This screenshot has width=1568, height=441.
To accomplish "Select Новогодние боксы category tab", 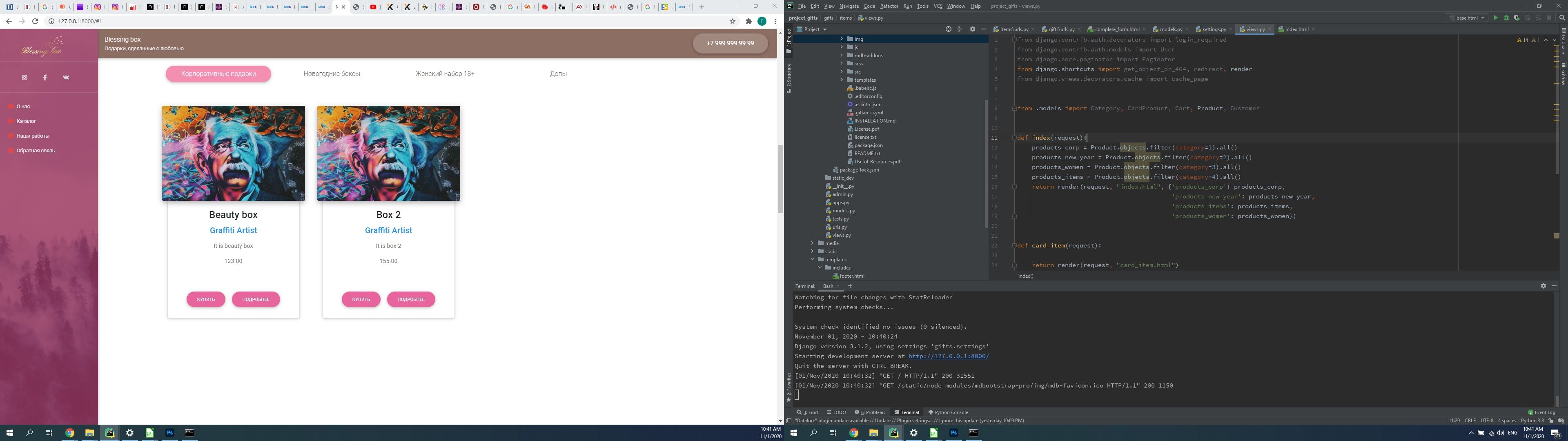I will coord(332,73).
